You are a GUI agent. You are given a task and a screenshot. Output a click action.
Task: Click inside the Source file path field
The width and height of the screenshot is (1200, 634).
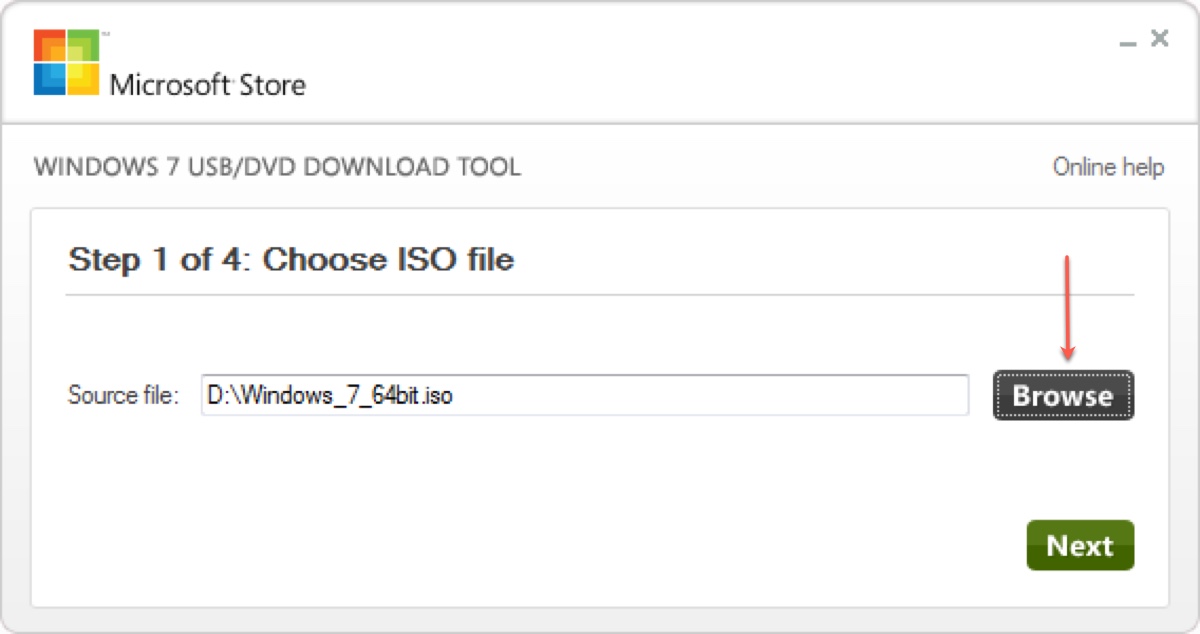click(585, 396)
